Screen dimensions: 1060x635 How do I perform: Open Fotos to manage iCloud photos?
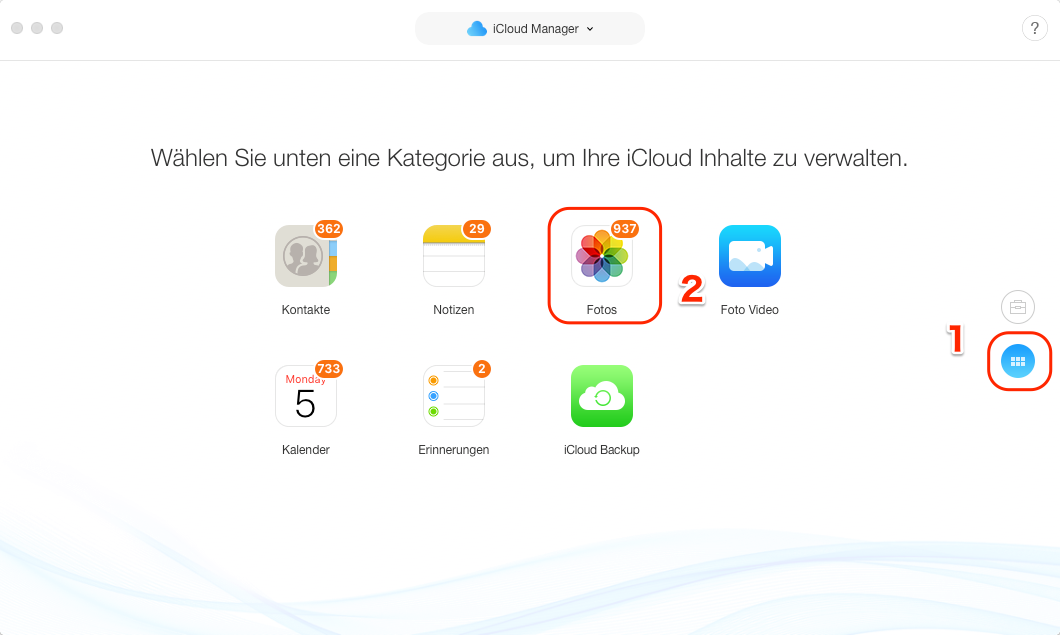[x=602, y=256]
